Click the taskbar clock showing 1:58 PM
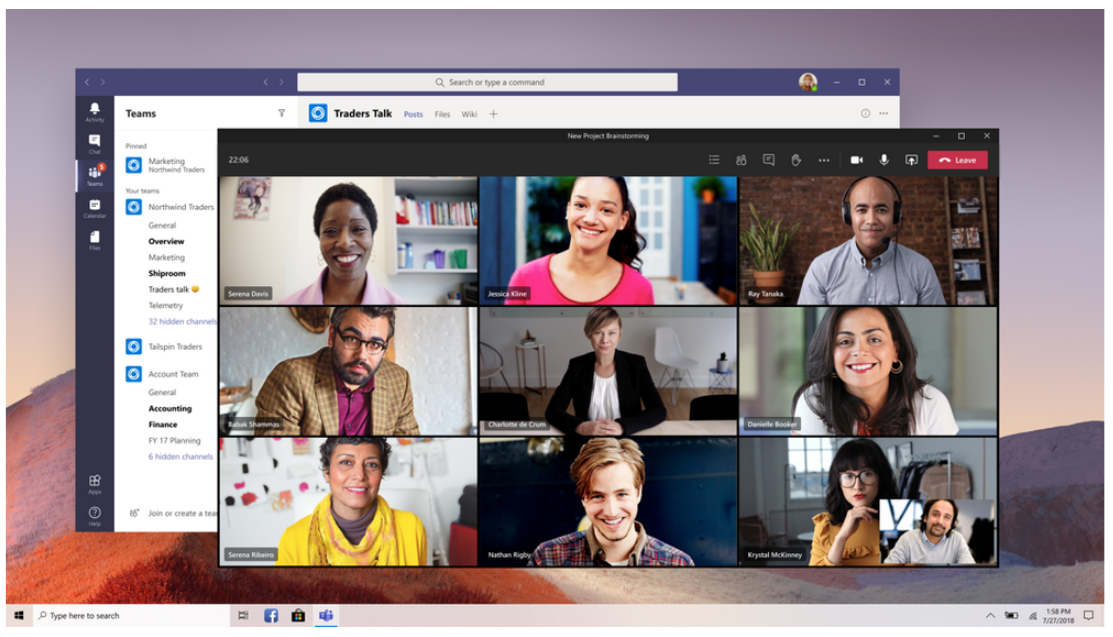Screen dimensions: 1113x637 (1058, 615)
